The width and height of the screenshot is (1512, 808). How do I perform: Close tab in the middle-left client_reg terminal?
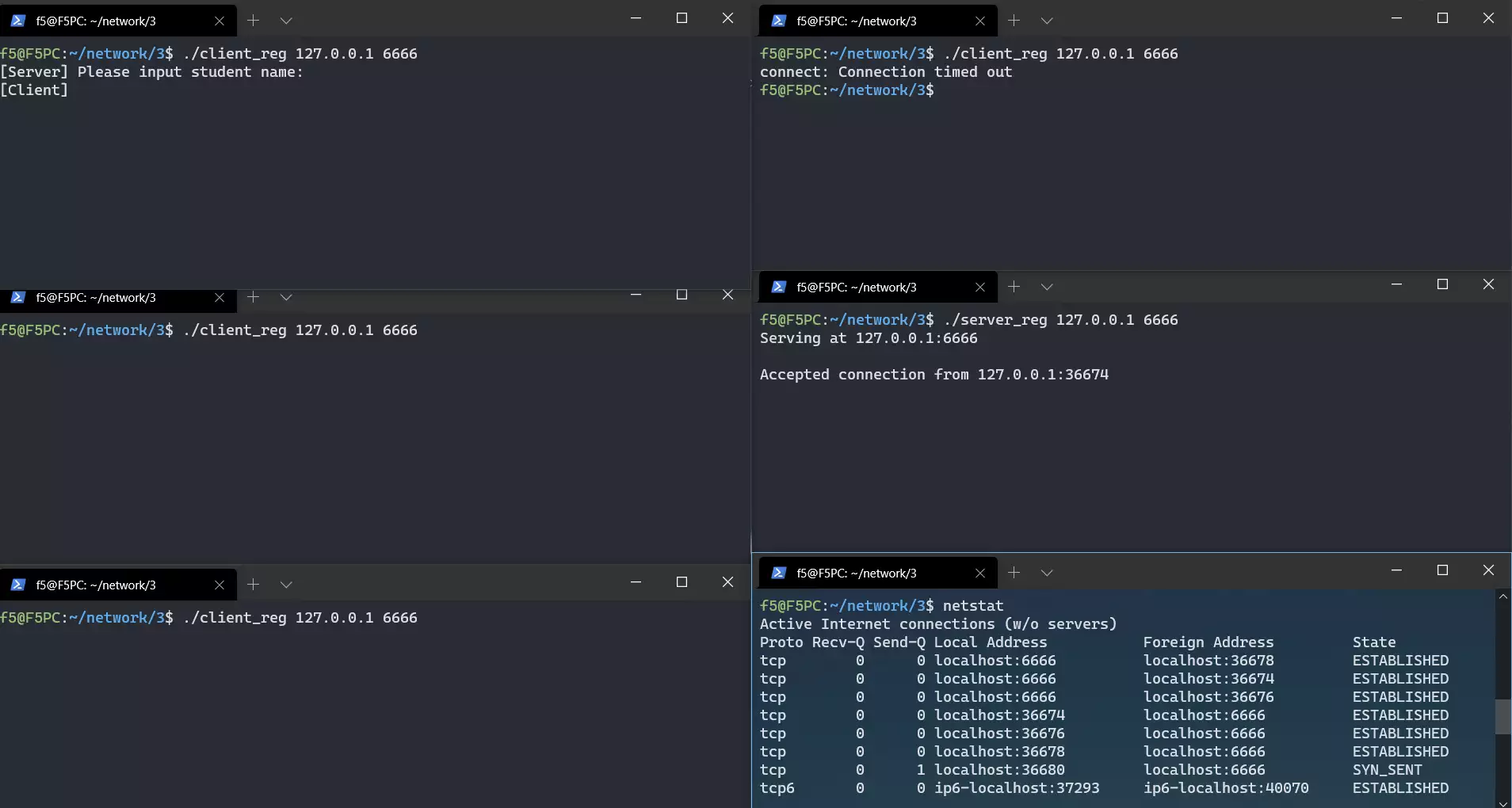tap(220, 298)
